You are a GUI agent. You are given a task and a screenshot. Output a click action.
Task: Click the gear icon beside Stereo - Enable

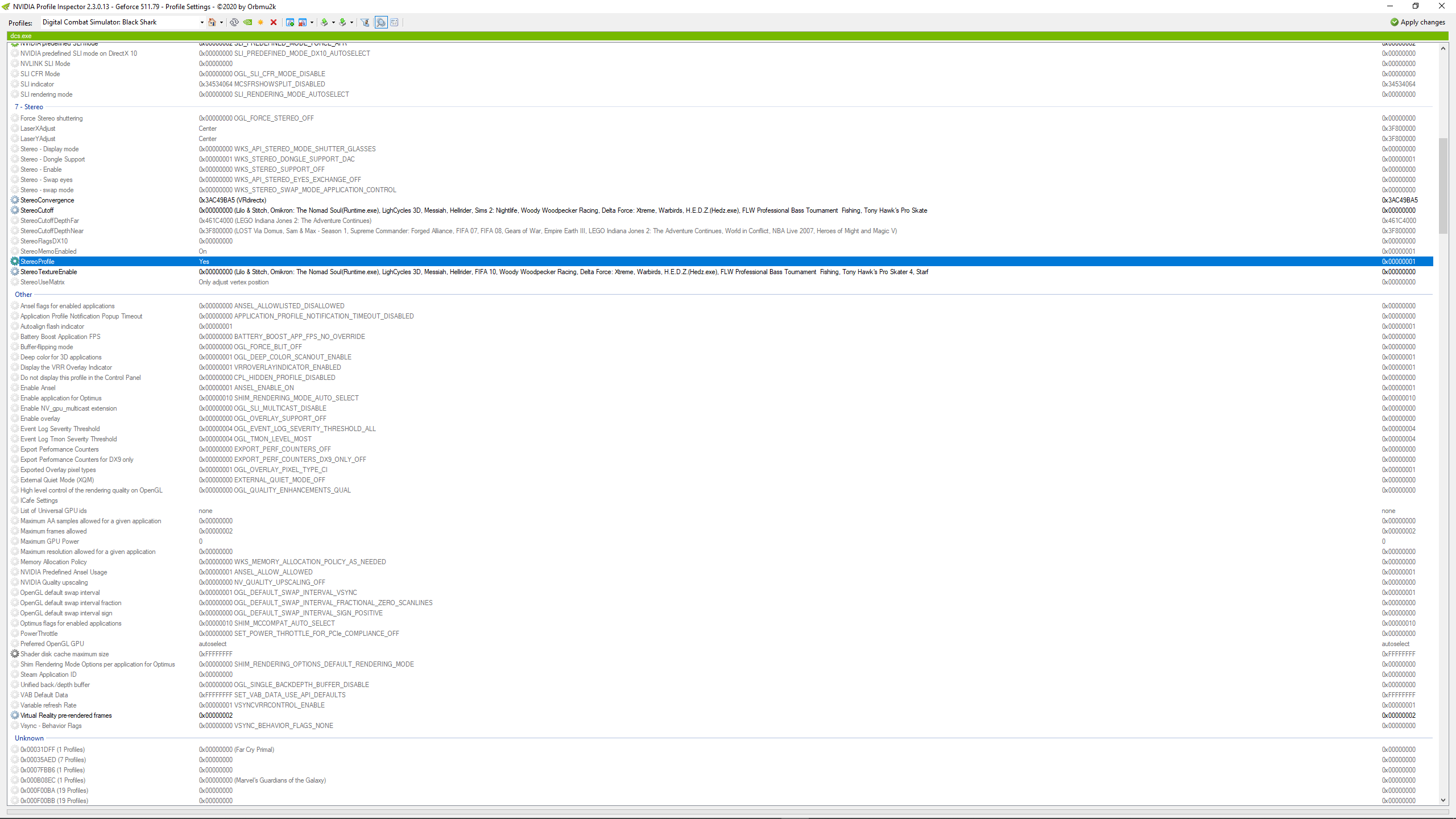coord(15,169)
